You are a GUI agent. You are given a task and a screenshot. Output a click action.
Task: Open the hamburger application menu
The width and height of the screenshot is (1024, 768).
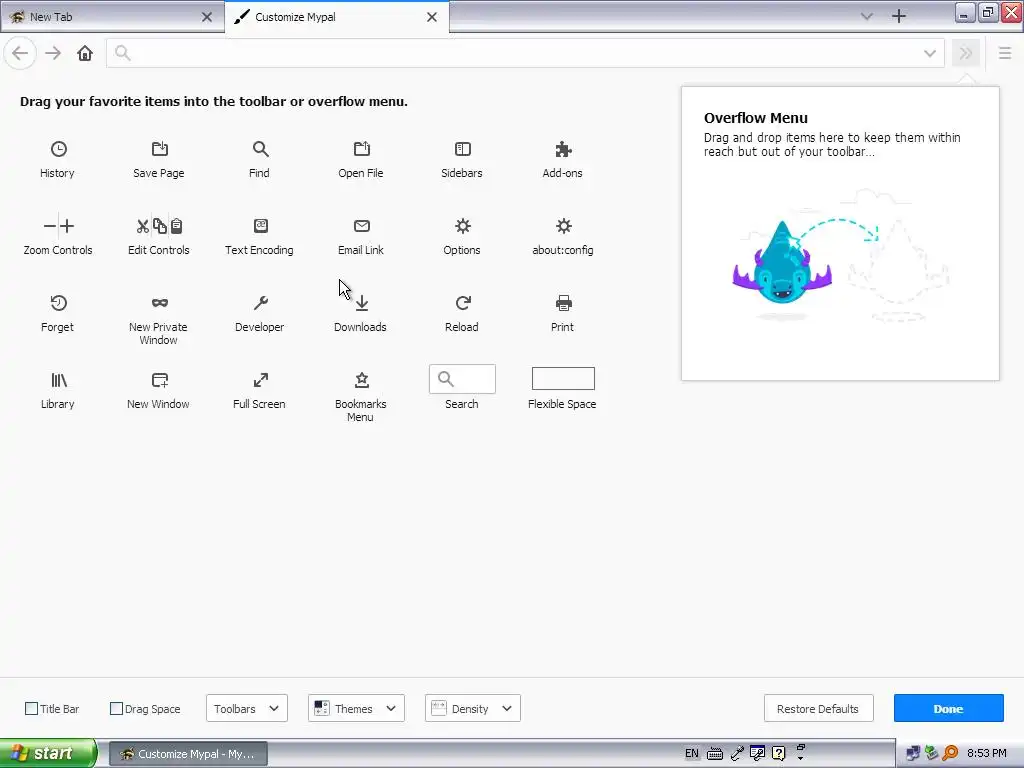[1005, 53]
